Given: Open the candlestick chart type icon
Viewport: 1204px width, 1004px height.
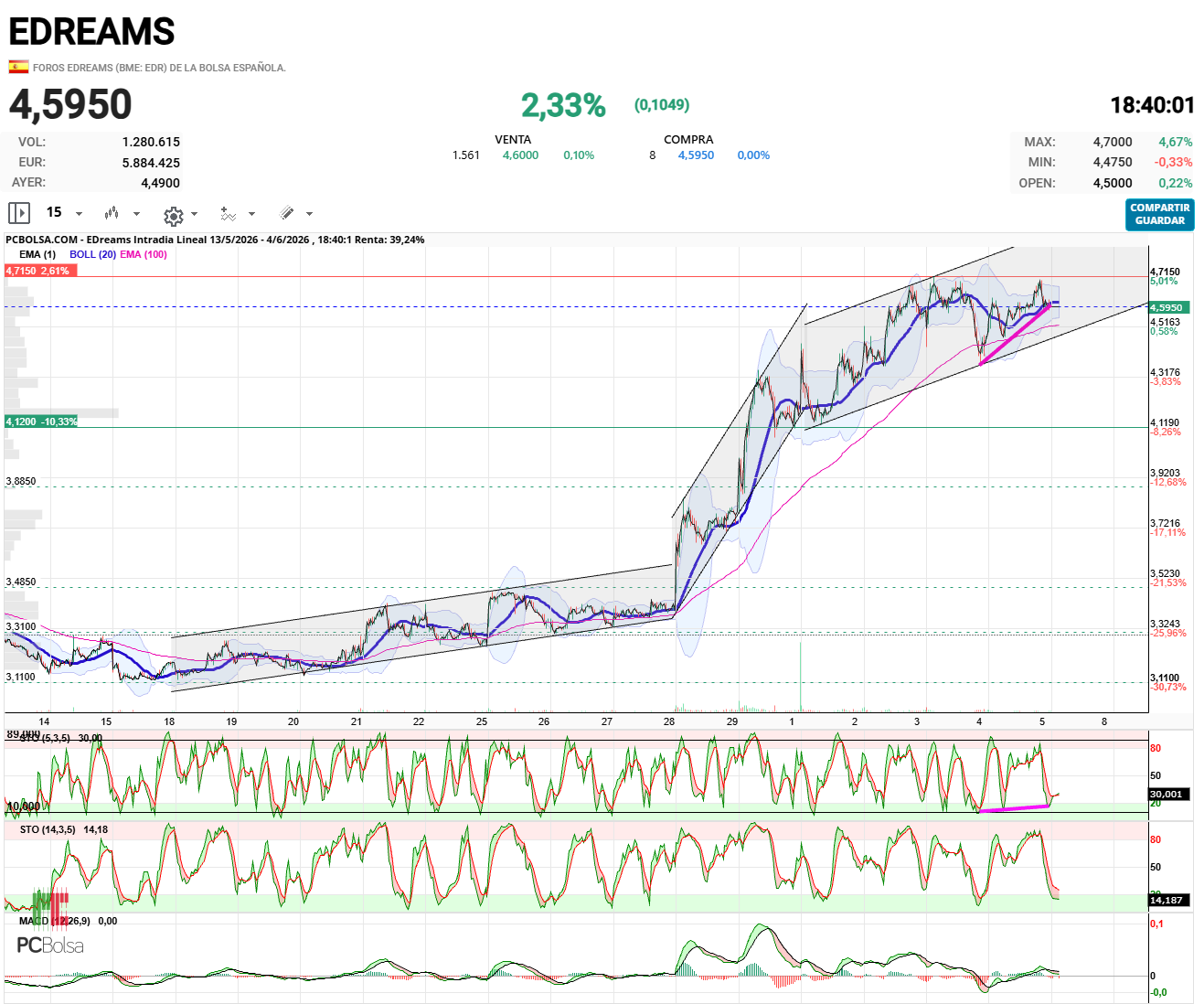Looking at the screenshot, I should pyautogui.click(x=112, y=213).
